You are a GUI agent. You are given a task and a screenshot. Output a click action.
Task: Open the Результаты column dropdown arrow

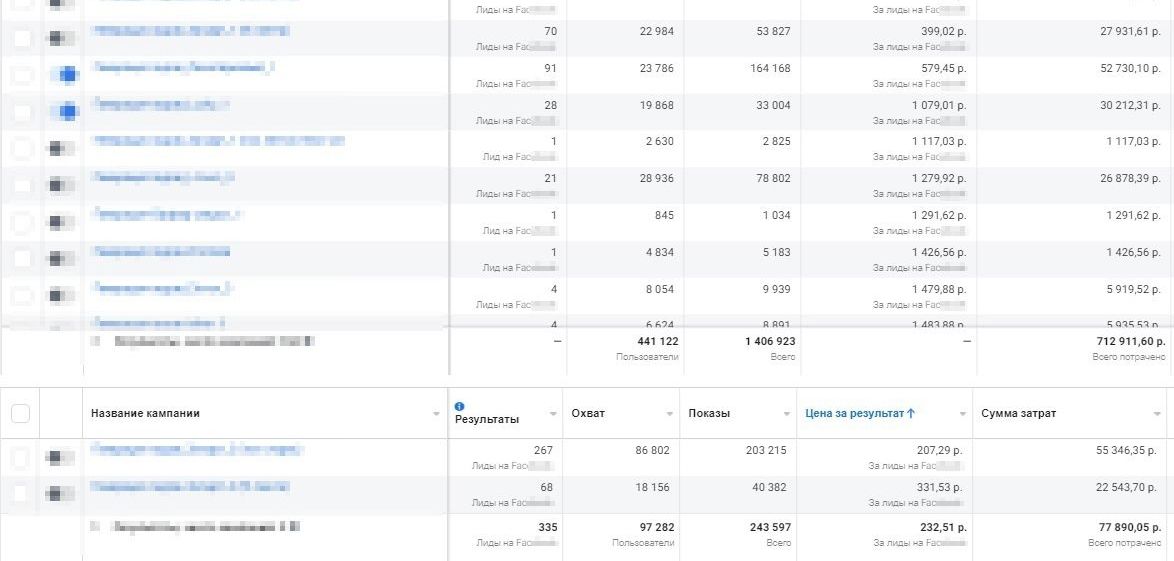(x=553, y=414)
